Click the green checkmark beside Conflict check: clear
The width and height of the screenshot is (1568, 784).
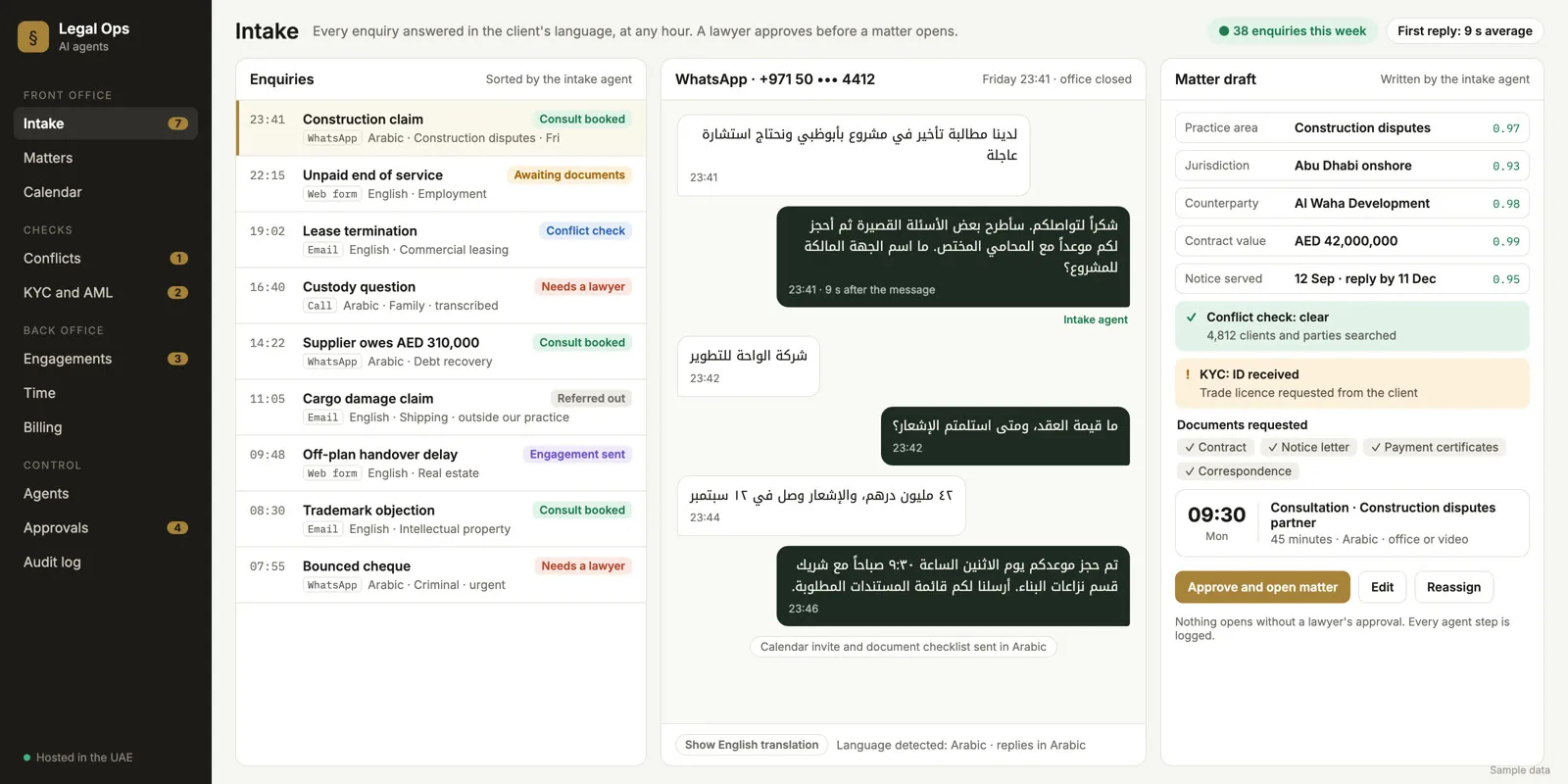[x=1191, y=318]
